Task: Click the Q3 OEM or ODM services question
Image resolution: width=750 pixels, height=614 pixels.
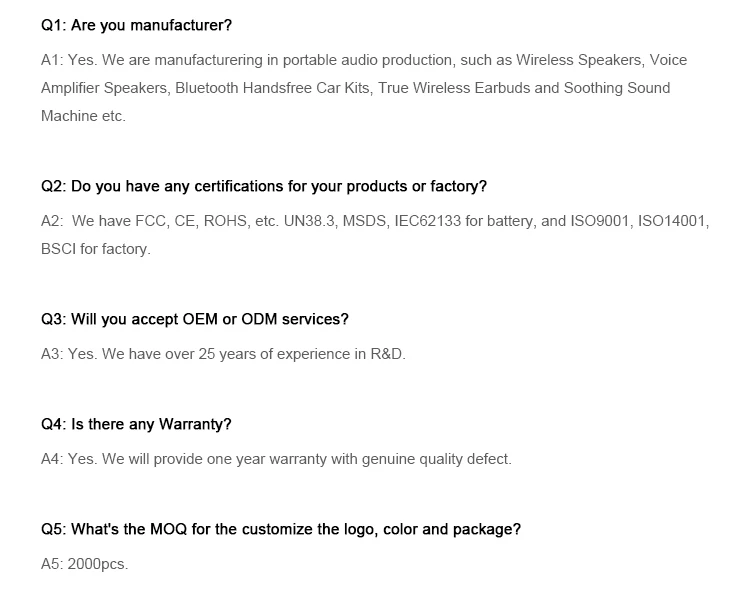Action: (195, 319)
